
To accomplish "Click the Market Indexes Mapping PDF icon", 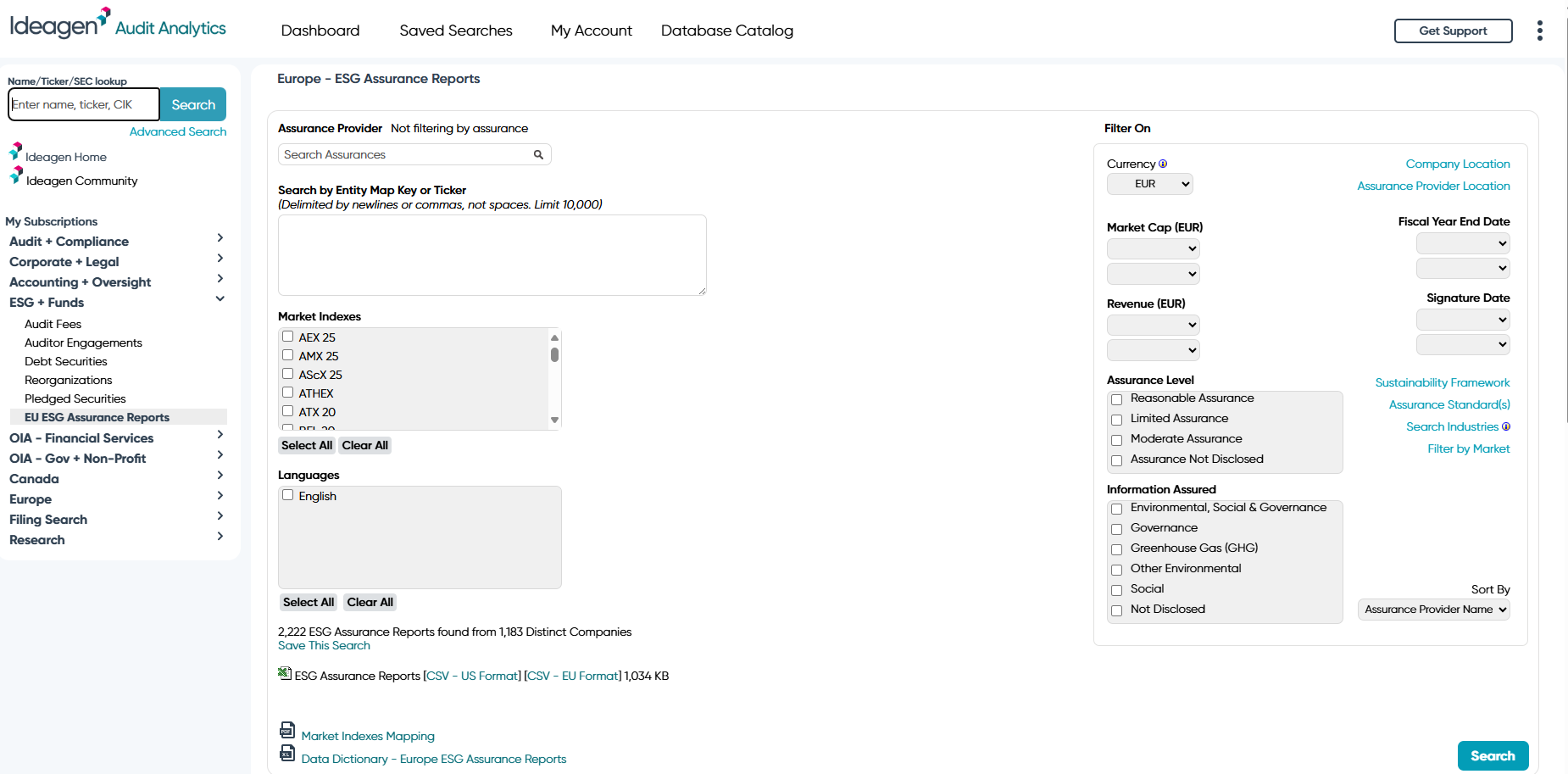I will click(x=287, y=730).
